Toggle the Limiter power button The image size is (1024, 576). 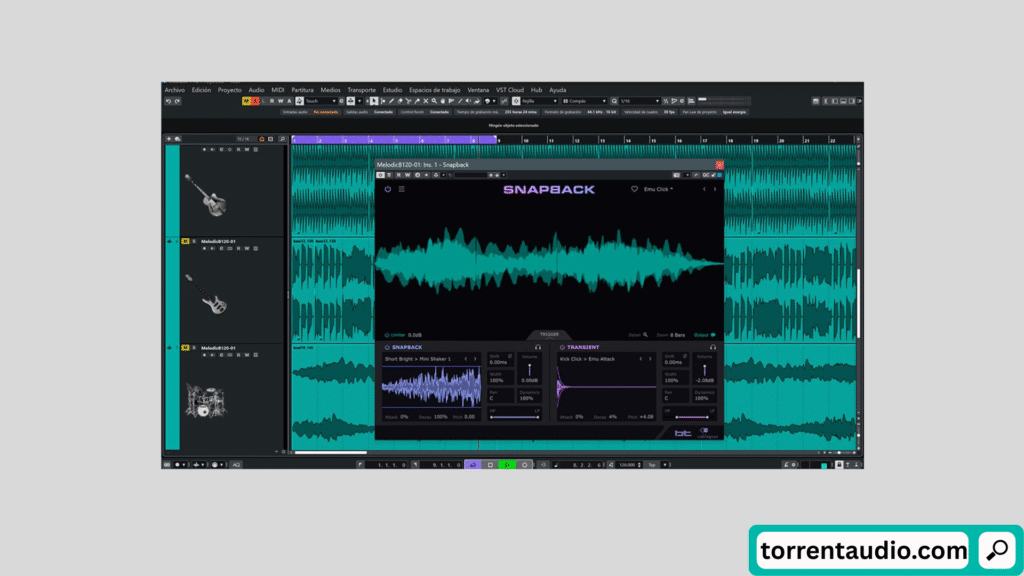click(x=387, y=335)
